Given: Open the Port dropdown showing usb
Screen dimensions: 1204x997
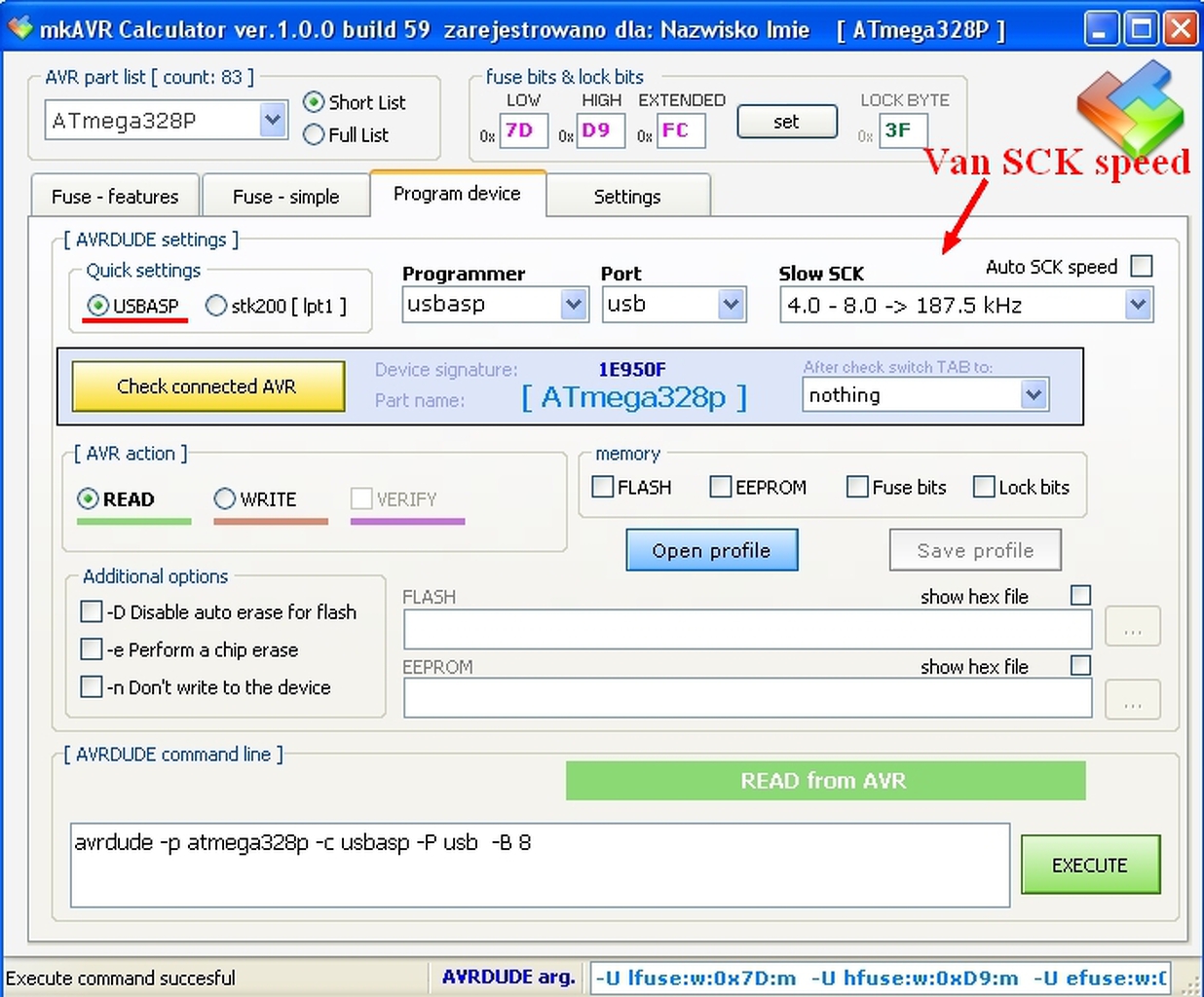Looking at the screenshot, I should click(732, 305).
